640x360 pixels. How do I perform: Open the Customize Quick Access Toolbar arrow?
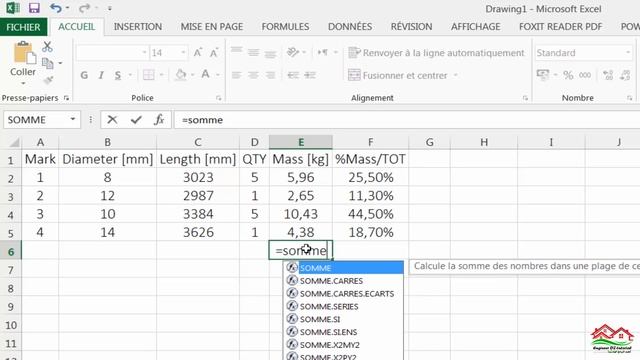109,8
